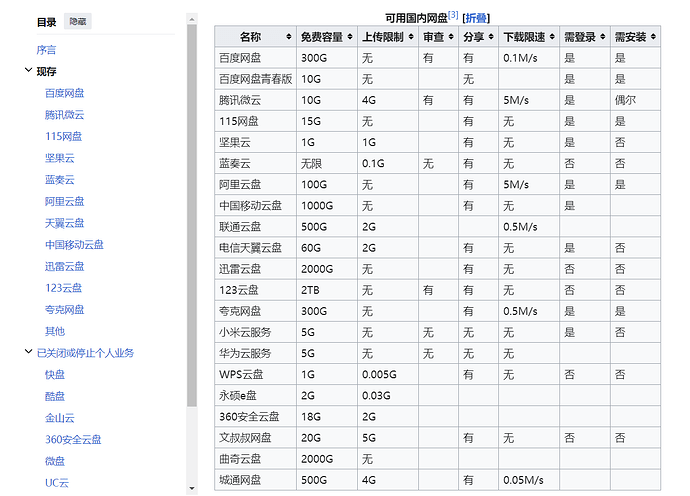This screenshot has width=690, height=496.
Task: Jump to 天翼云盘 in contents
Action: (65, 223)
